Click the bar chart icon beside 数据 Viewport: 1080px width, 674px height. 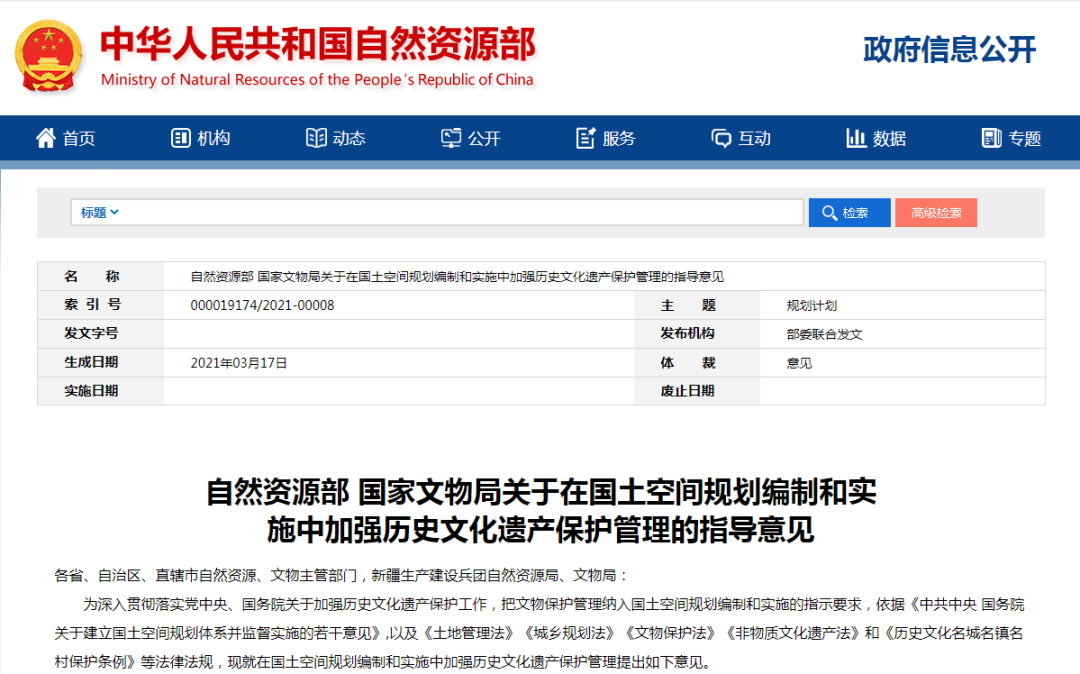pyautogui.click(x=855, y=138)
